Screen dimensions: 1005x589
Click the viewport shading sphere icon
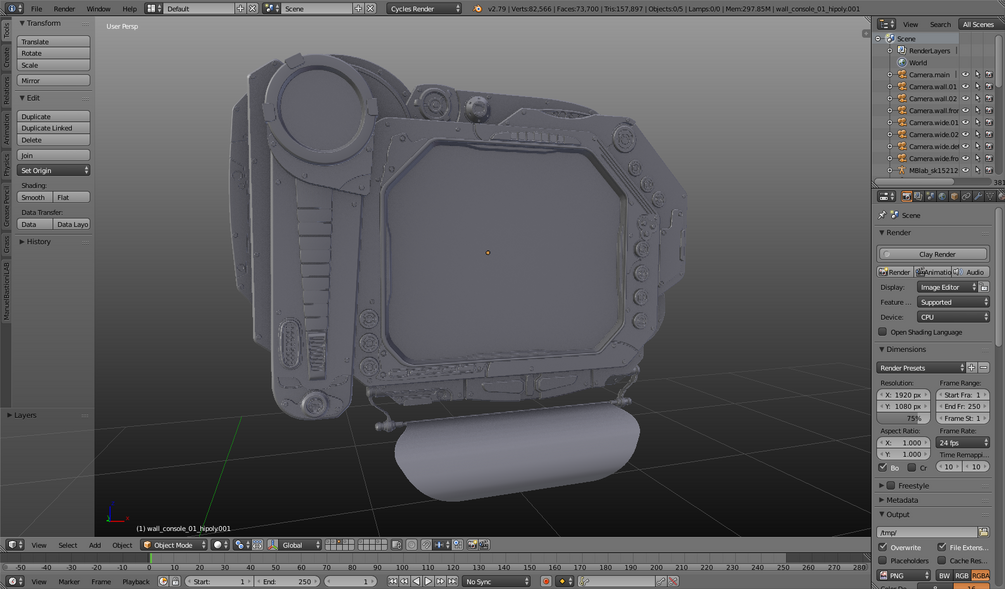(221, 545)
